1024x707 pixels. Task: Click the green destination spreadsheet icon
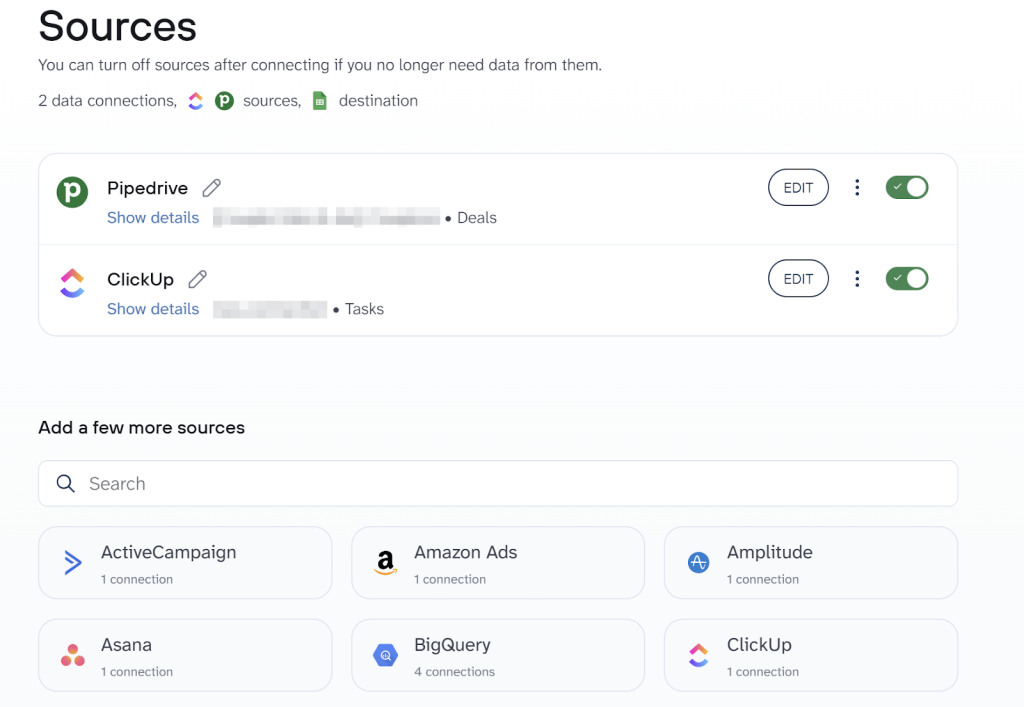point(320,101)
